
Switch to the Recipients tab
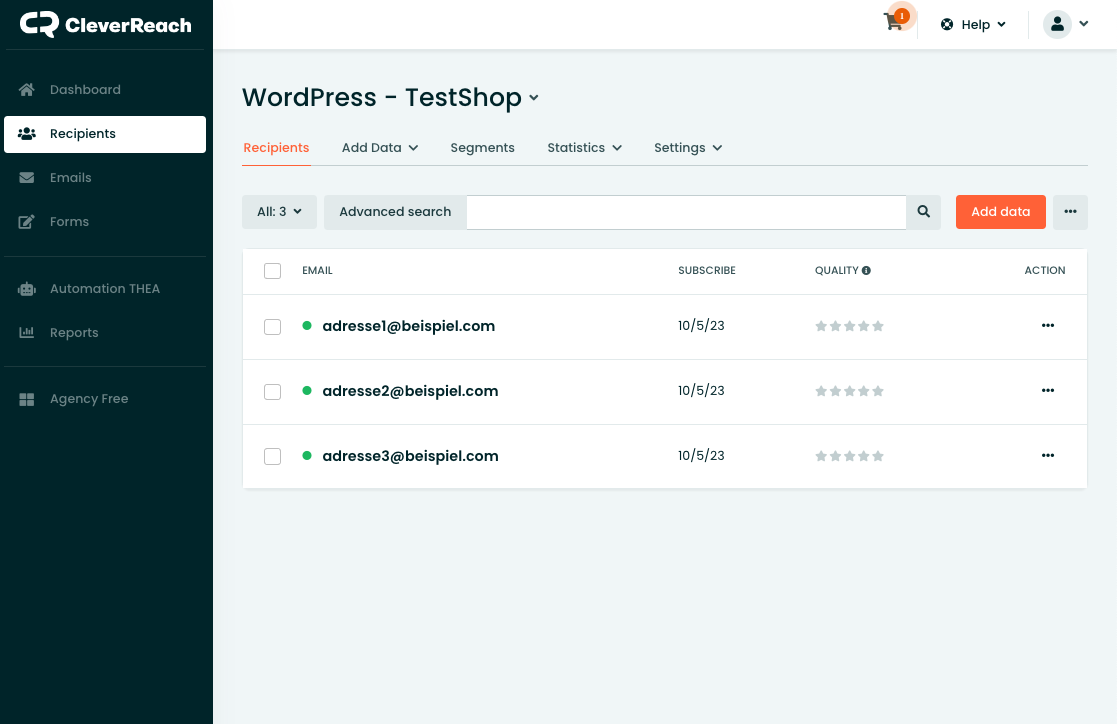click(x=276, y=148)
